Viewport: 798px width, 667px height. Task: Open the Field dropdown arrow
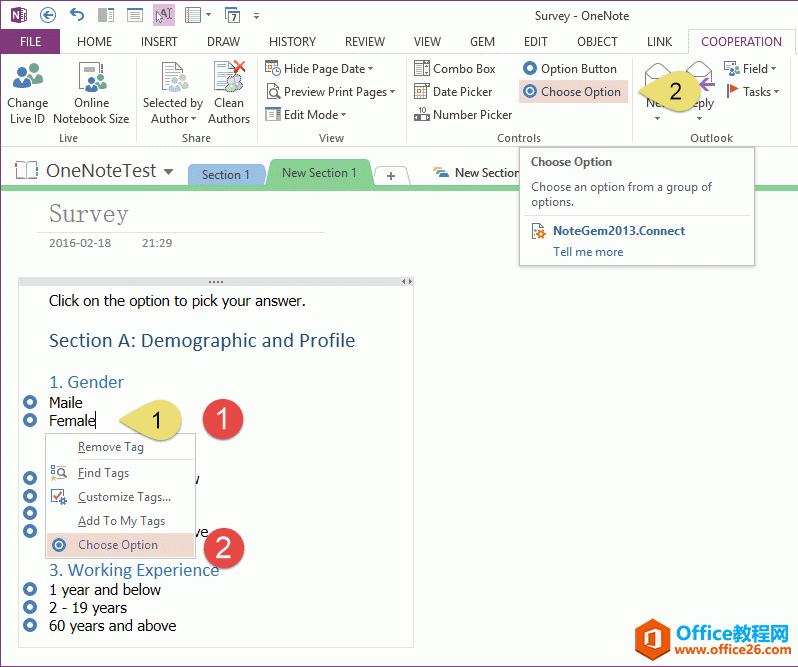(x=774, y=69)
